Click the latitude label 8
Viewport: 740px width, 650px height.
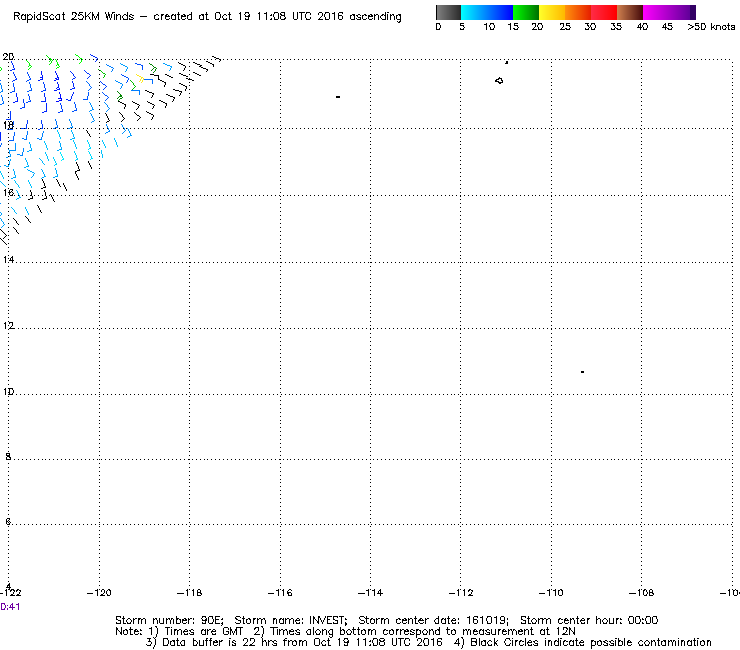8,456
